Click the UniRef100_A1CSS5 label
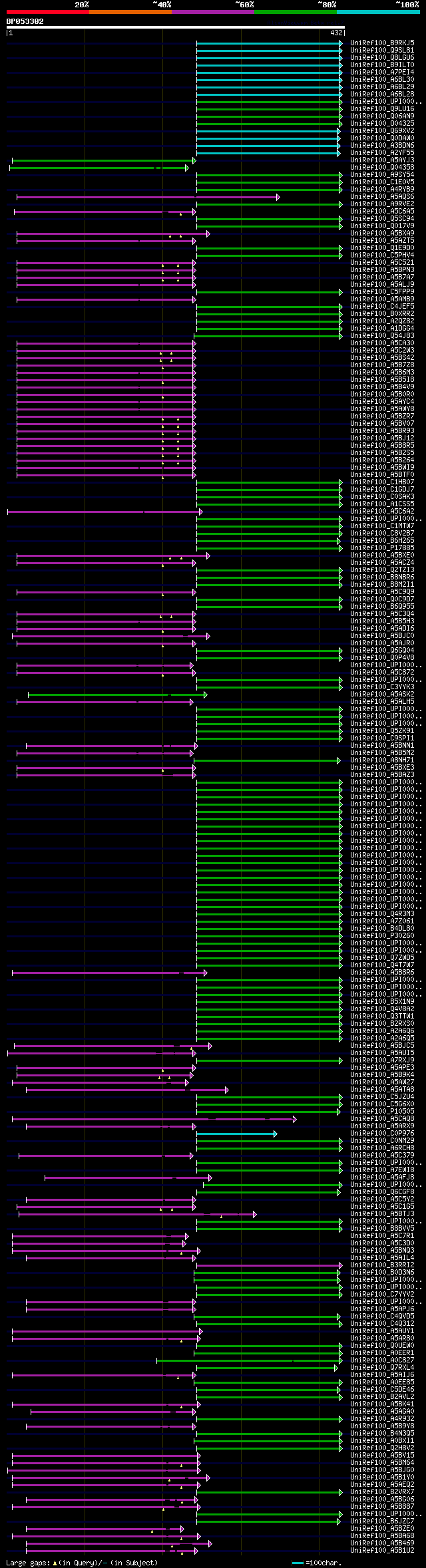The image size is (426, 1568). coord(382,504)
